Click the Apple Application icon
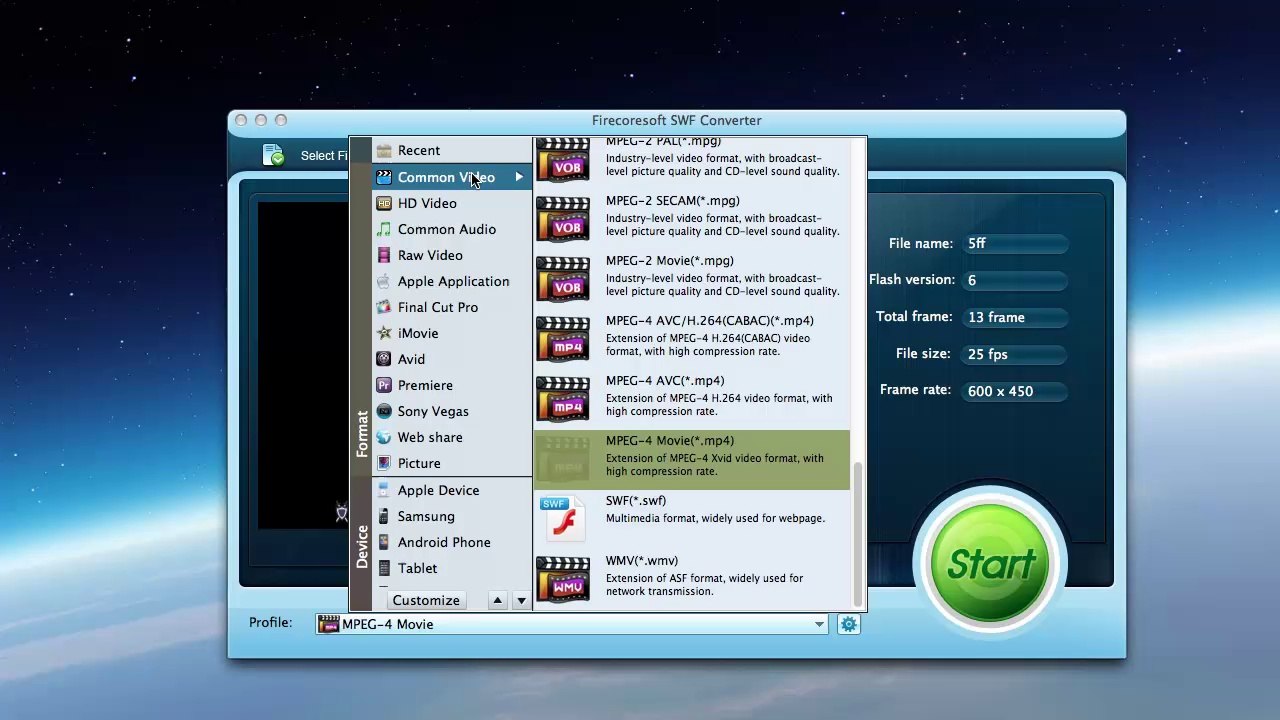 coord(383,281)
